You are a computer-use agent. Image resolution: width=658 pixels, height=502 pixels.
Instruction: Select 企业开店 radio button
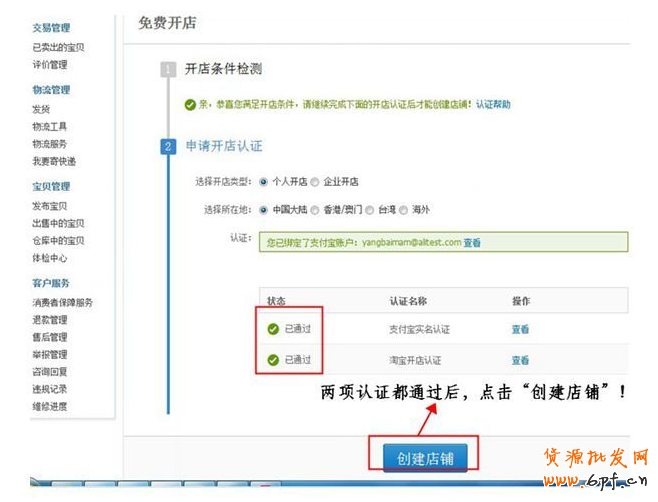[315, 182]
